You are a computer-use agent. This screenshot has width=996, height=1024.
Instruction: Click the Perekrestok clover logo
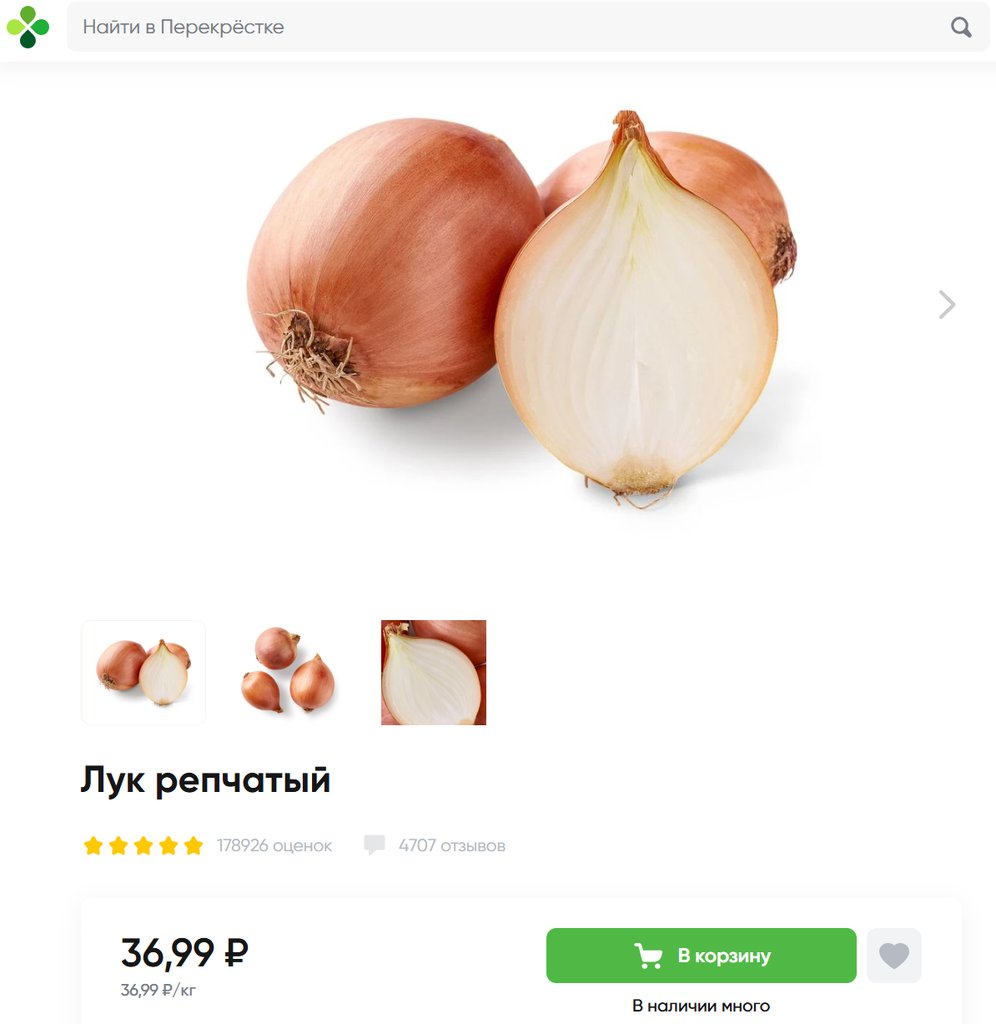pos(27,27)
